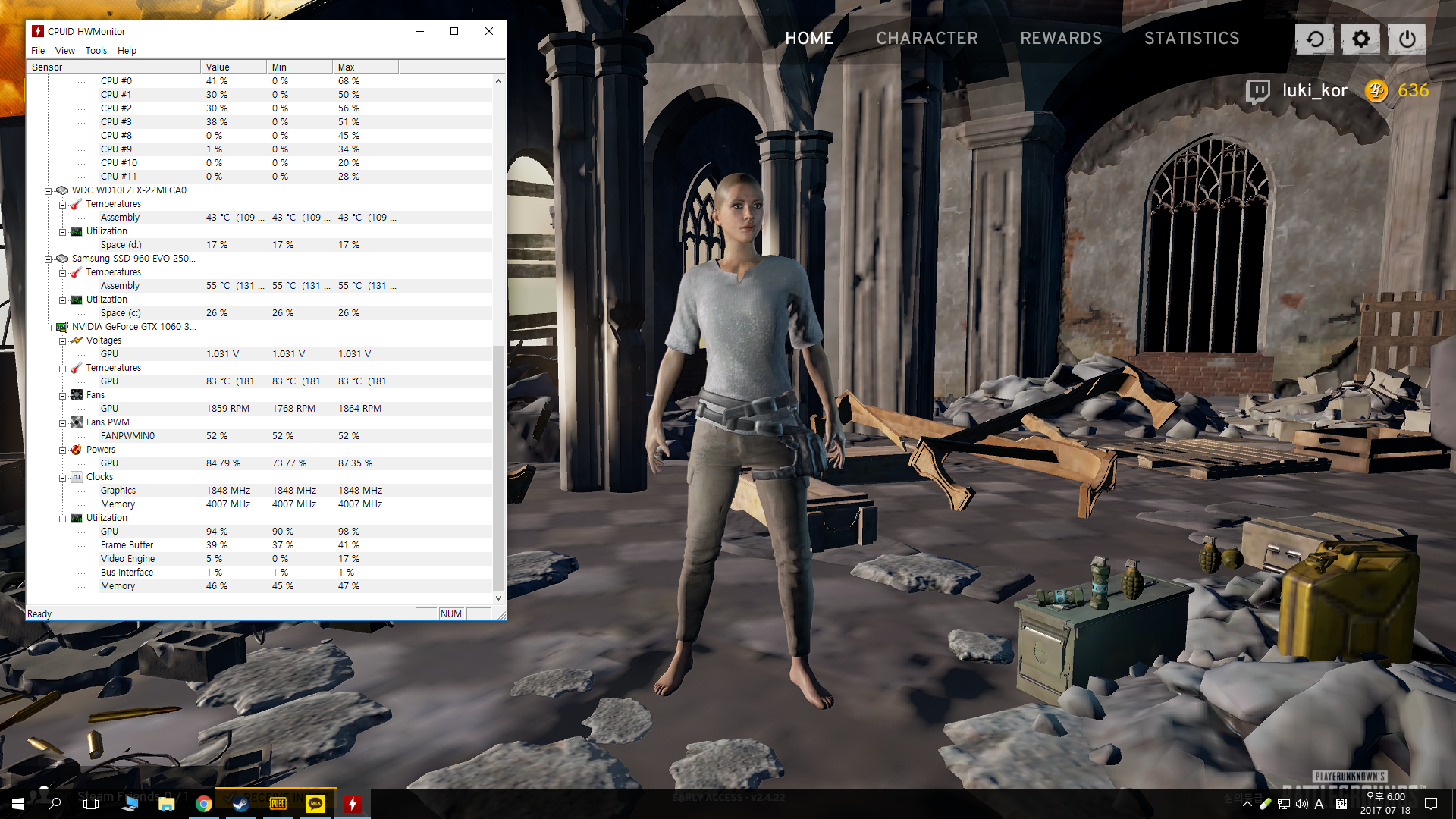Click the Chrome taskbar icon

(203, 804)
